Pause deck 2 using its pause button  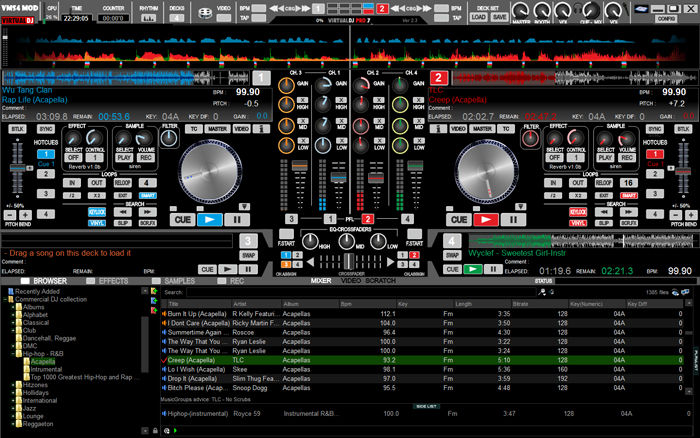point(512,220)
